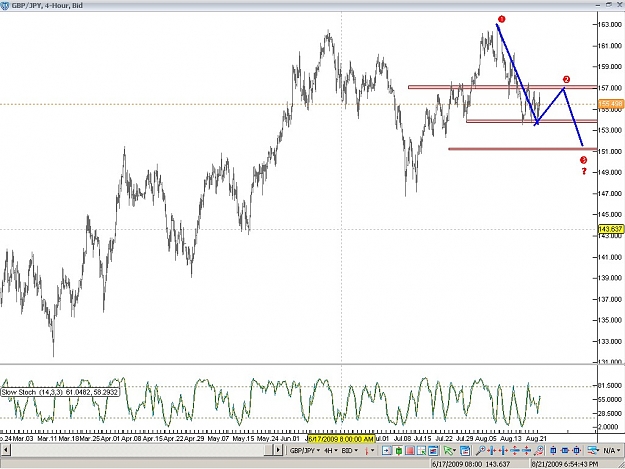Click the first blue box alignment icon

[x=553, y=450]
